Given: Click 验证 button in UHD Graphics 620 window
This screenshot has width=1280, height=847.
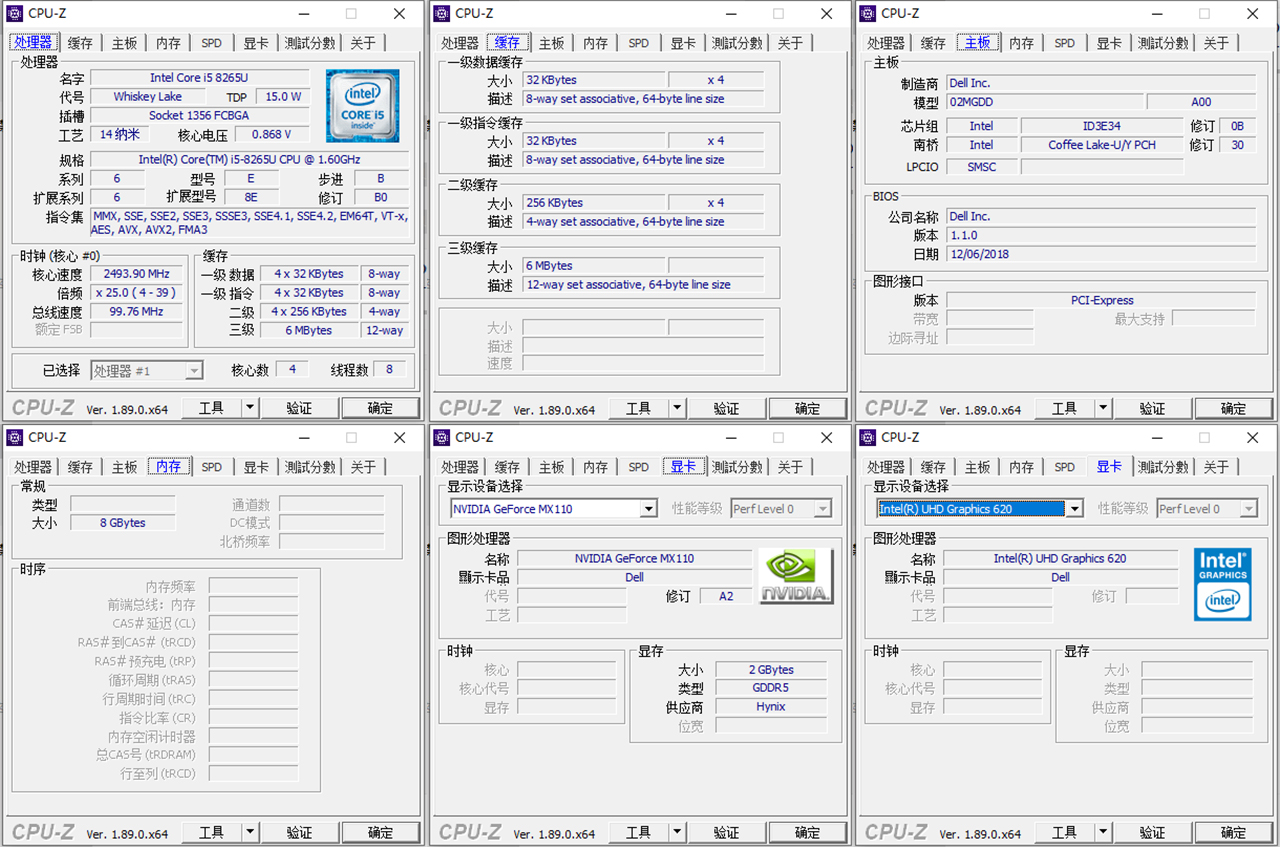Looking at the screenshot, I should [x=1152, y=832].
